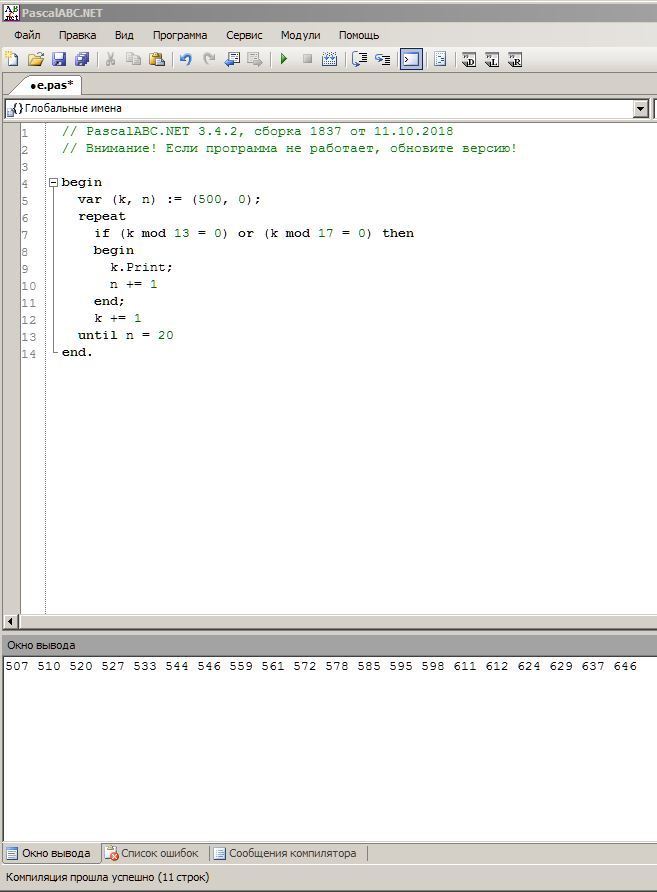657x892 pixels.
Task: Collapse the begin block in the editor
Action: coord(54,183)
